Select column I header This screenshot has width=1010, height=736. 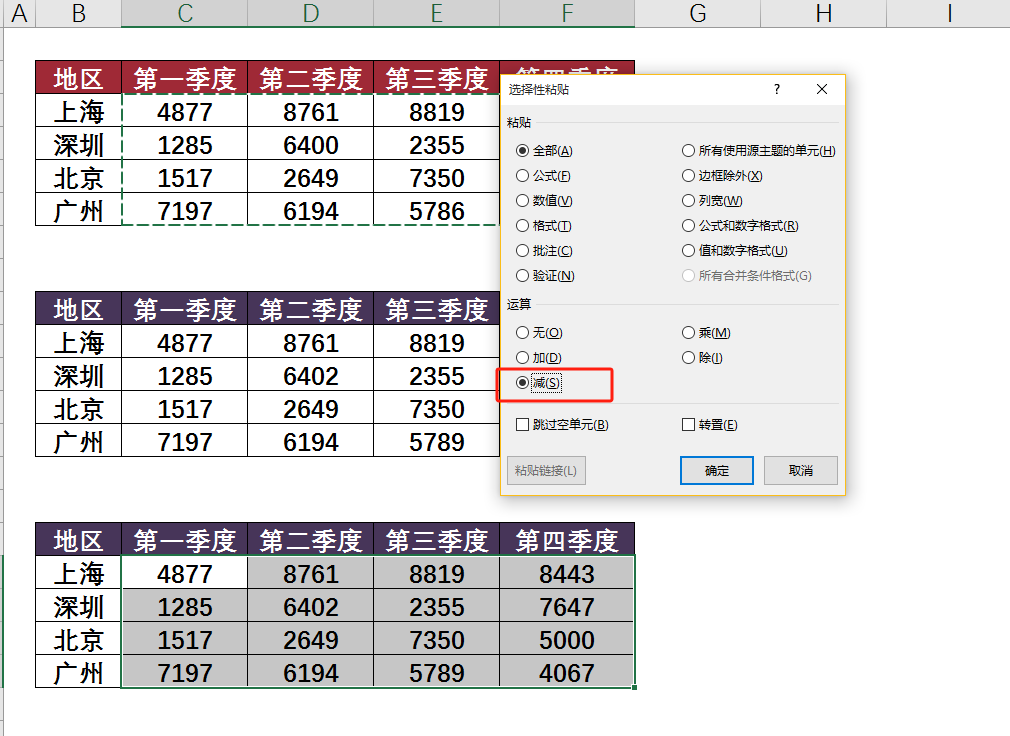(949, 13)
